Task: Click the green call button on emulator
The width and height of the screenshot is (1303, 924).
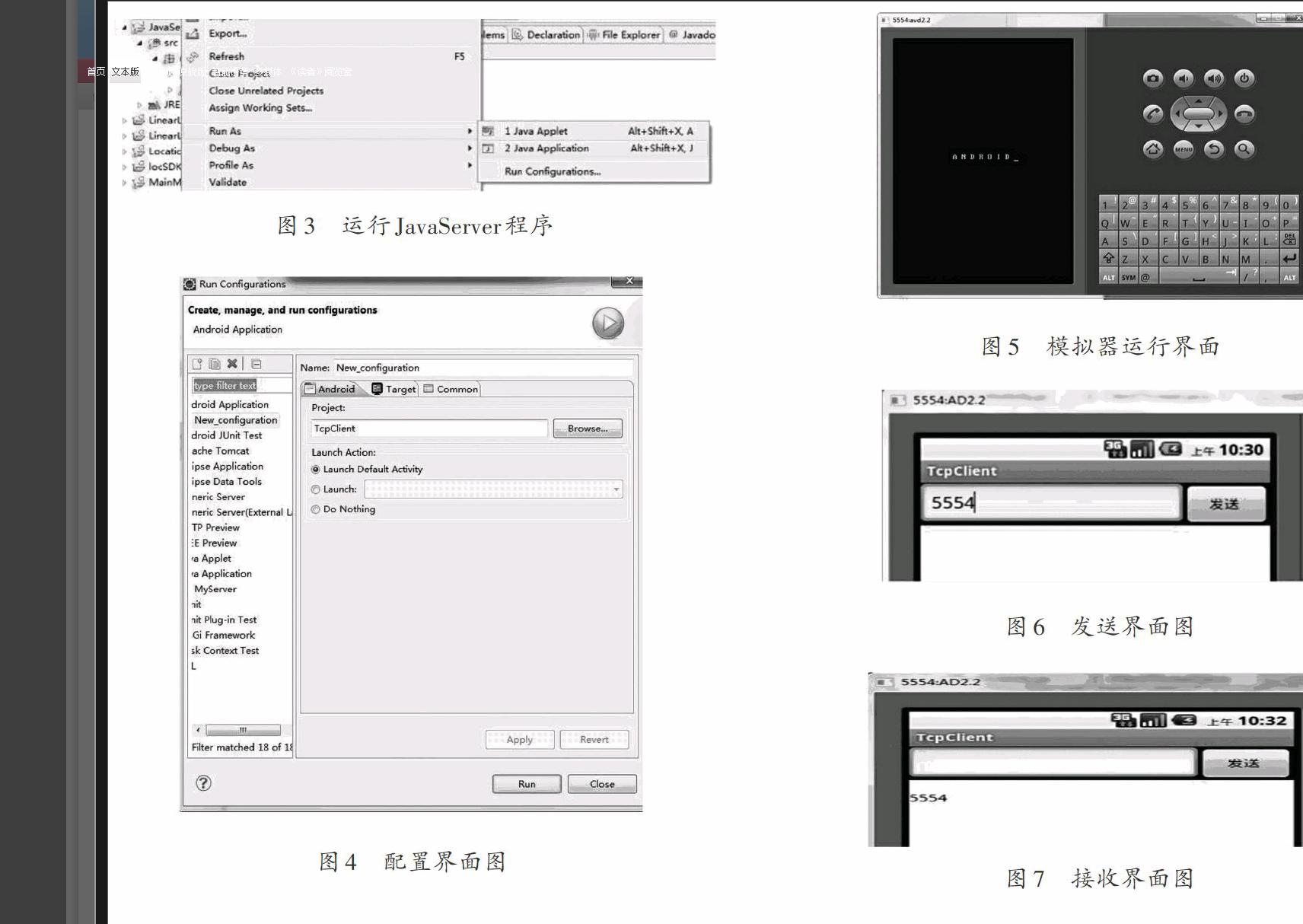Action: [x=1153, y=114]
